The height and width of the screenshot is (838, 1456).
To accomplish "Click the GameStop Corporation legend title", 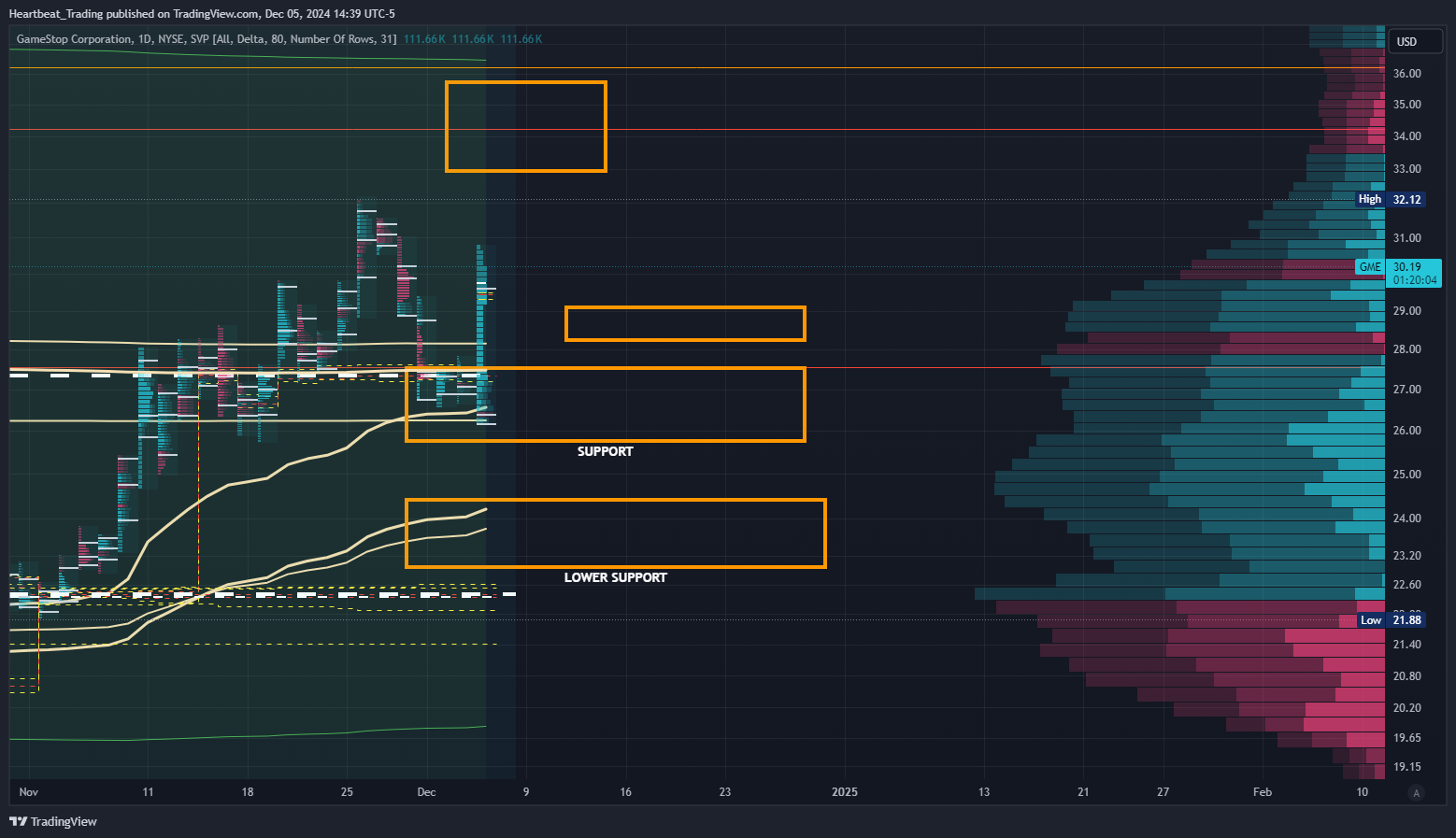I will click(x=74, y=39).
